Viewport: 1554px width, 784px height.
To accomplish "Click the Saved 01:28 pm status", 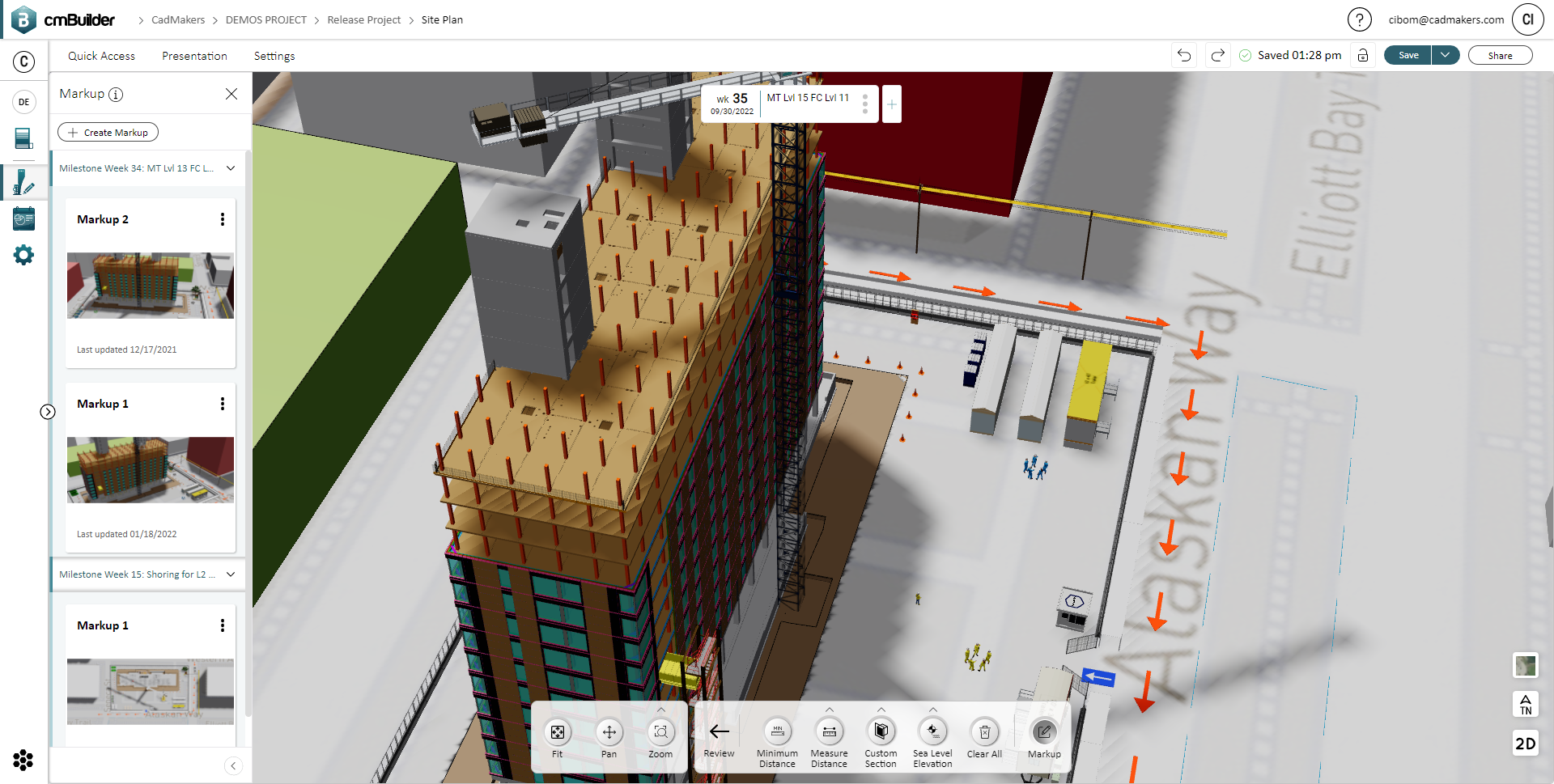I will [x=1290, y=55].
